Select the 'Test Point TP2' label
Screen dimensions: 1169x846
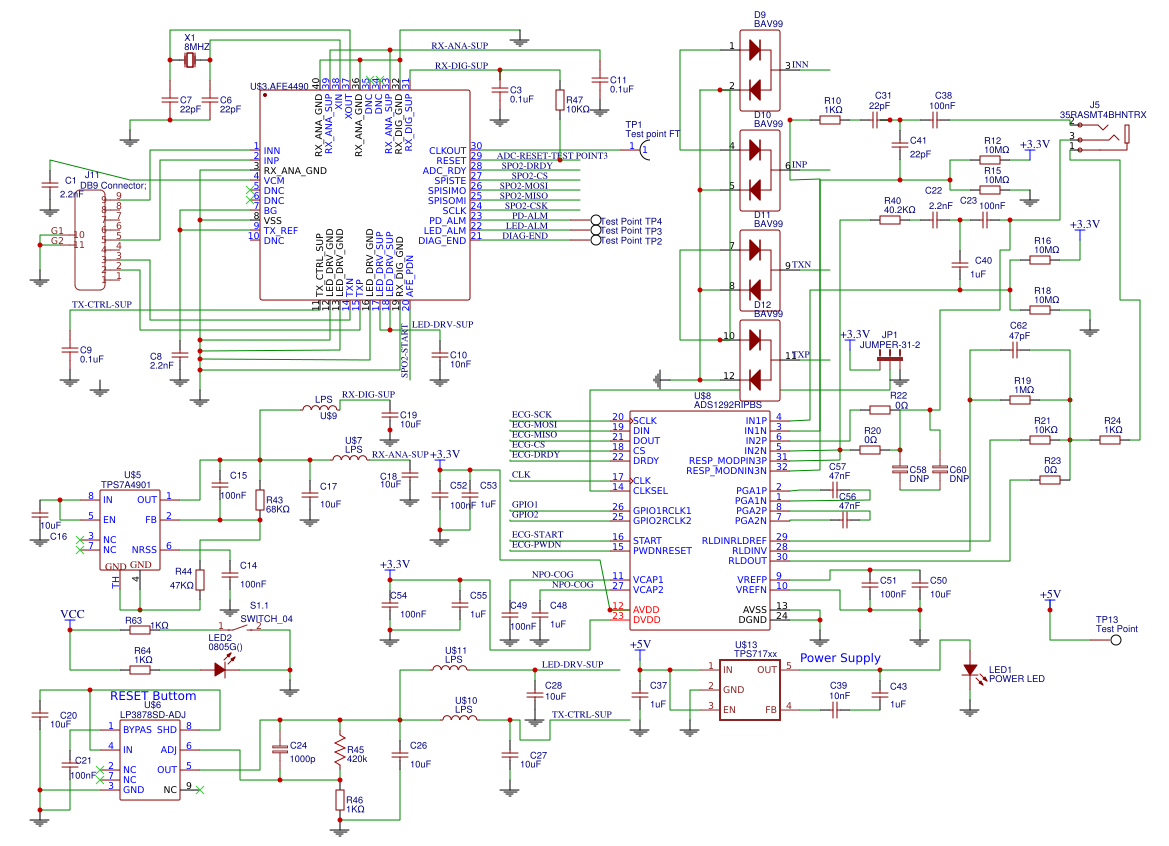pos(631,241)
